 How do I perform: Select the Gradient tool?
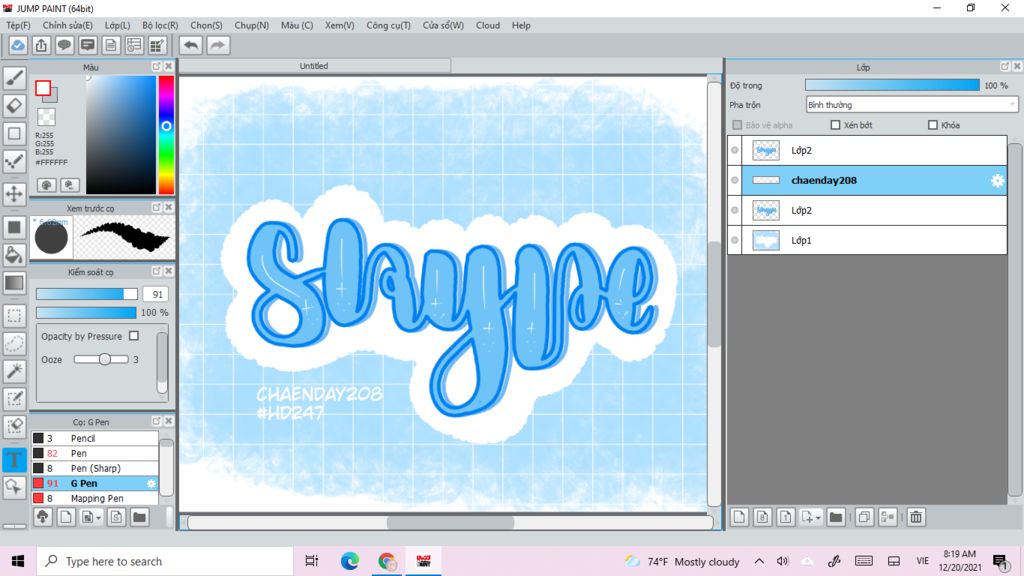14,283
